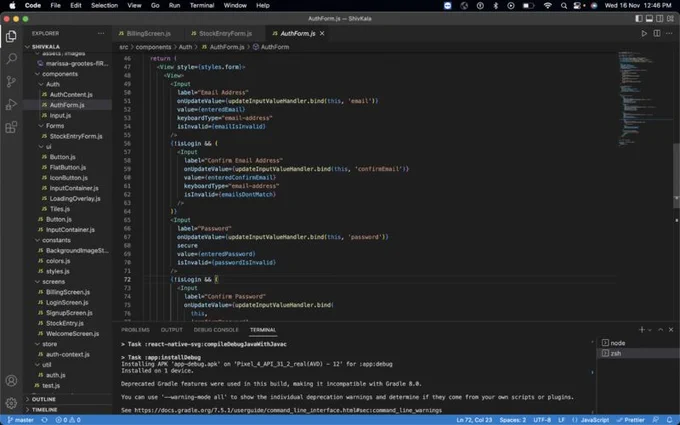The image size is (680, 425).
Task: Split the editor to the right
Action: click(x=657, y=33)
